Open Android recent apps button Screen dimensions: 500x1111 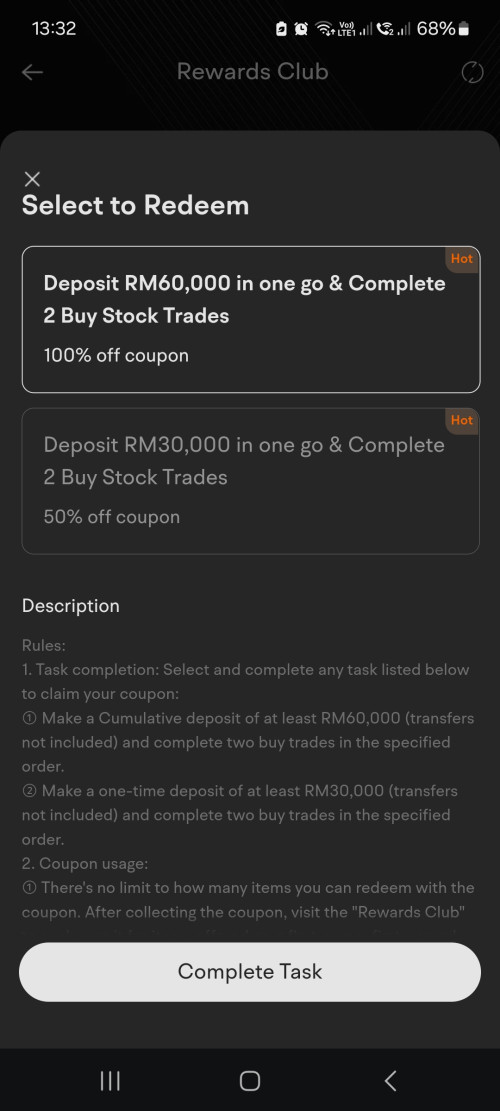point(110,1081)
